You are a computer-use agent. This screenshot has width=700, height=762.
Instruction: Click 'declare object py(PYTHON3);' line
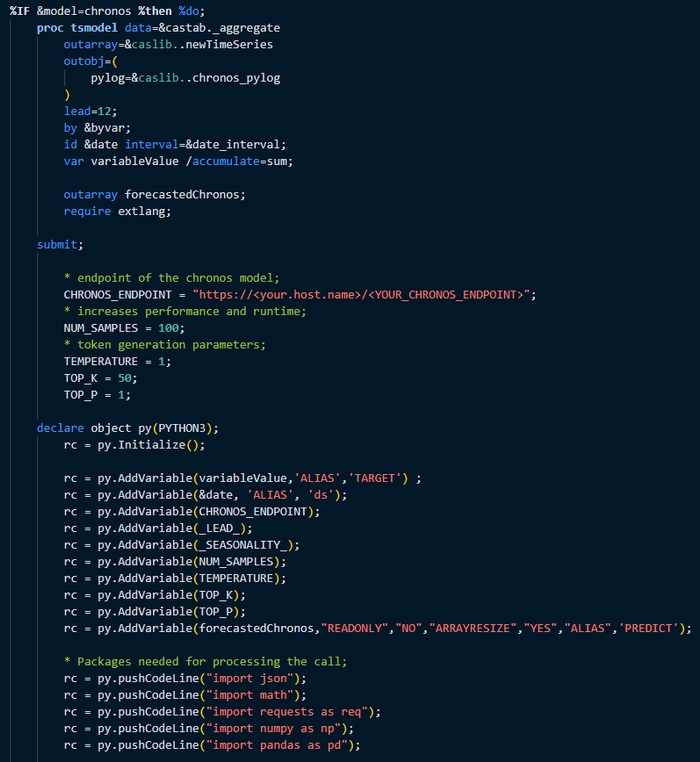[128, 428]
